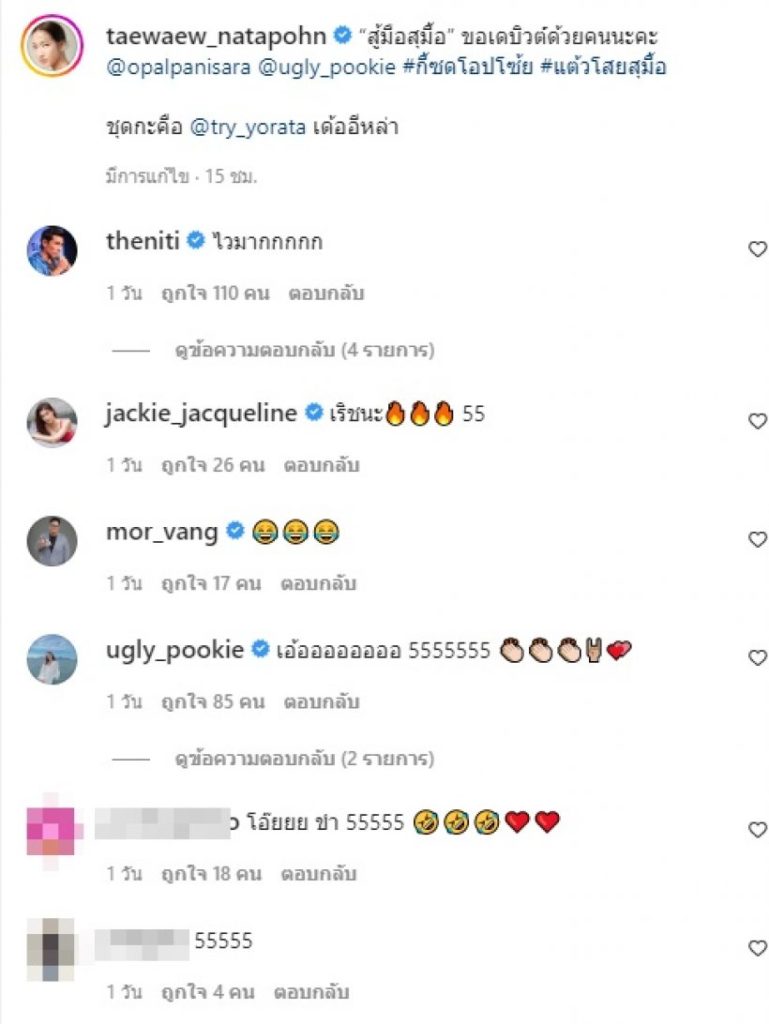Like mor_vang's comment with the heart icon
769x1024 pixels.
(x=757, y=539)
